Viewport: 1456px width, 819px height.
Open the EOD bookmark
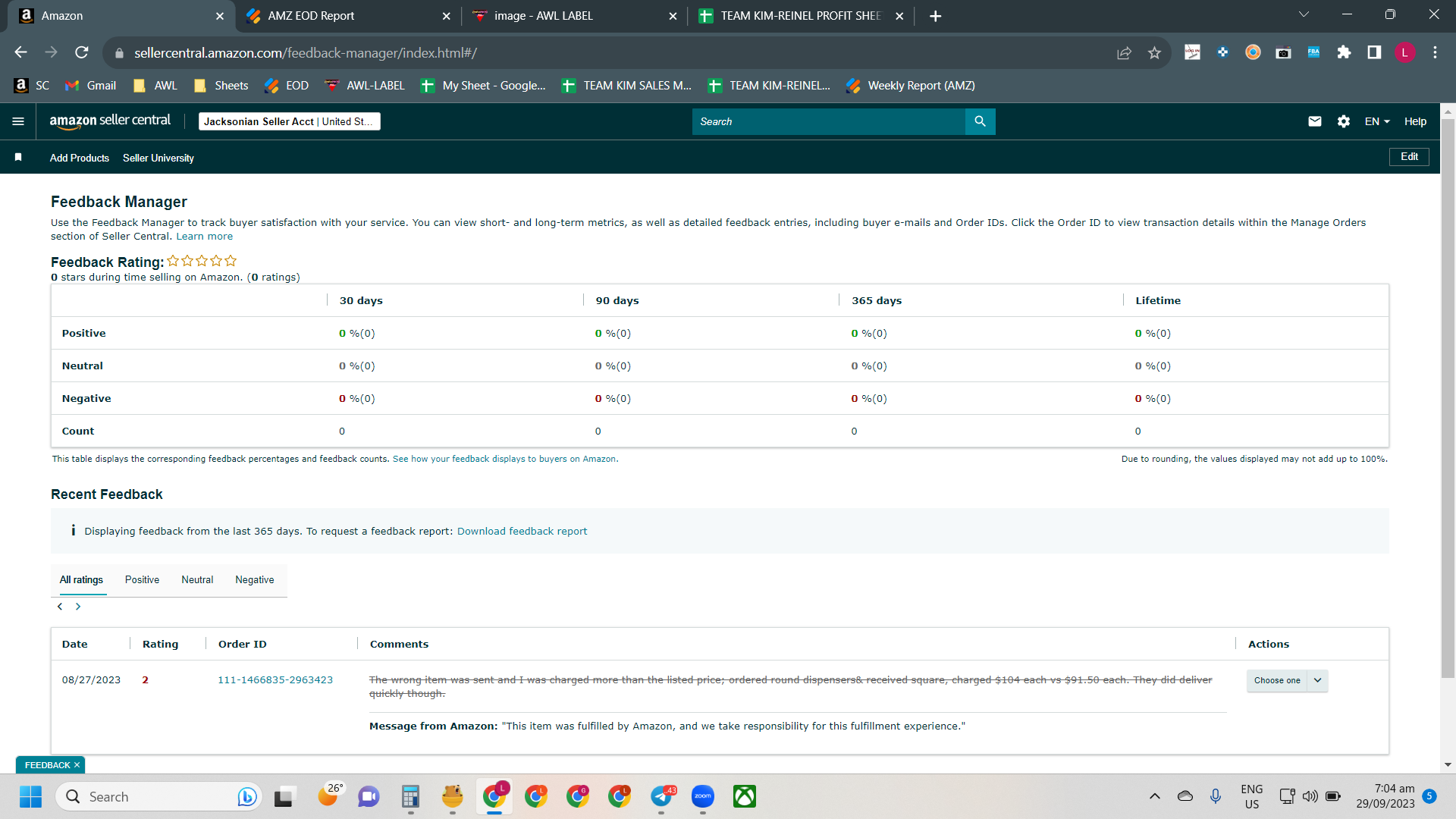(287, 86)
